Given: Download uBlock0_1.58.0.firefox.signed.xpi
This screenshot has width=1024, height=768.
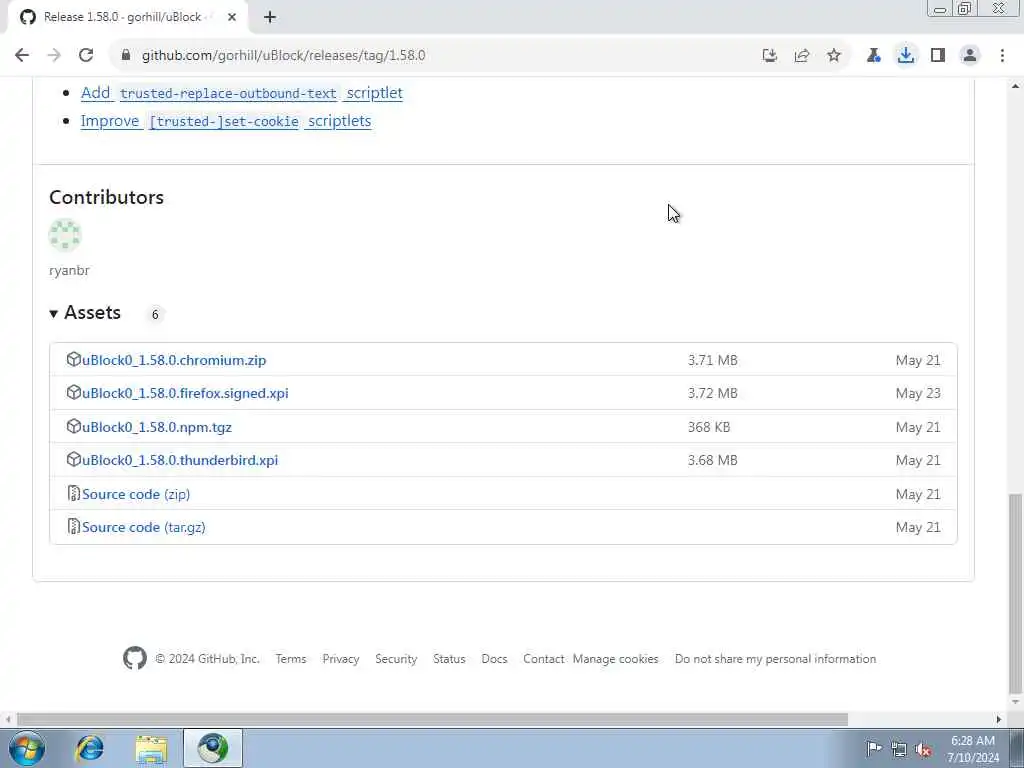Looking at the screenshot, I should 185,393.
